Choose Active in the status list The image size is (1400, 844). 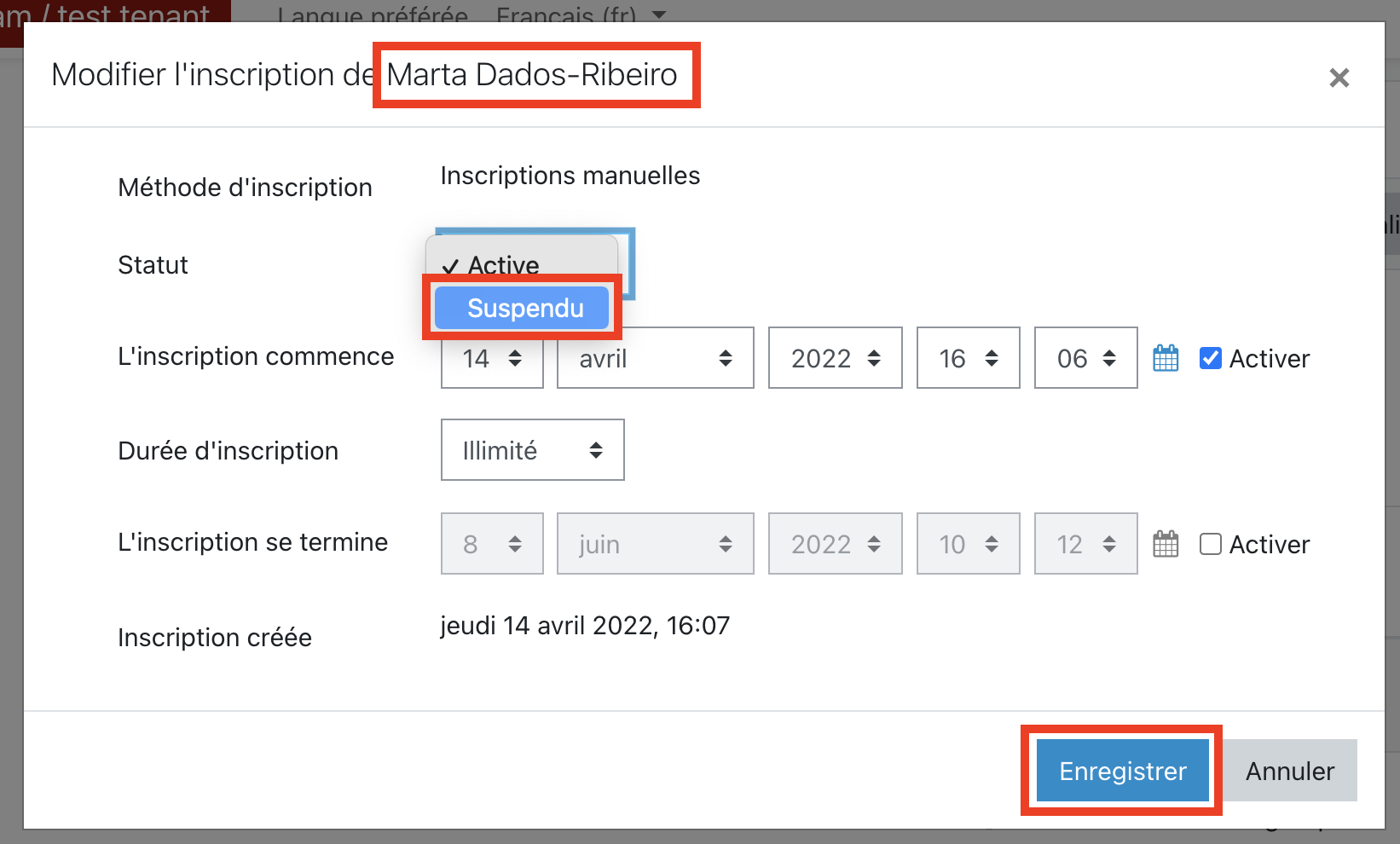coord(503,263)
